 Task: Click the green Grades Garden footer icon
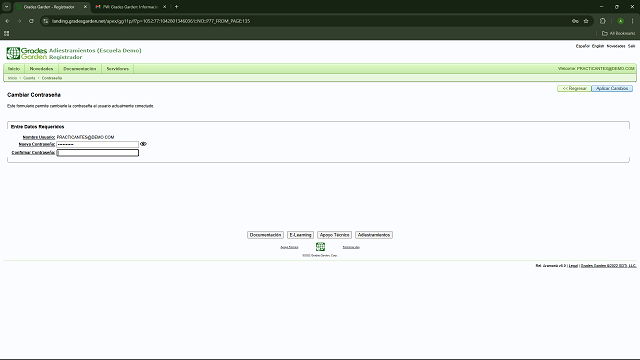(320, 247)
